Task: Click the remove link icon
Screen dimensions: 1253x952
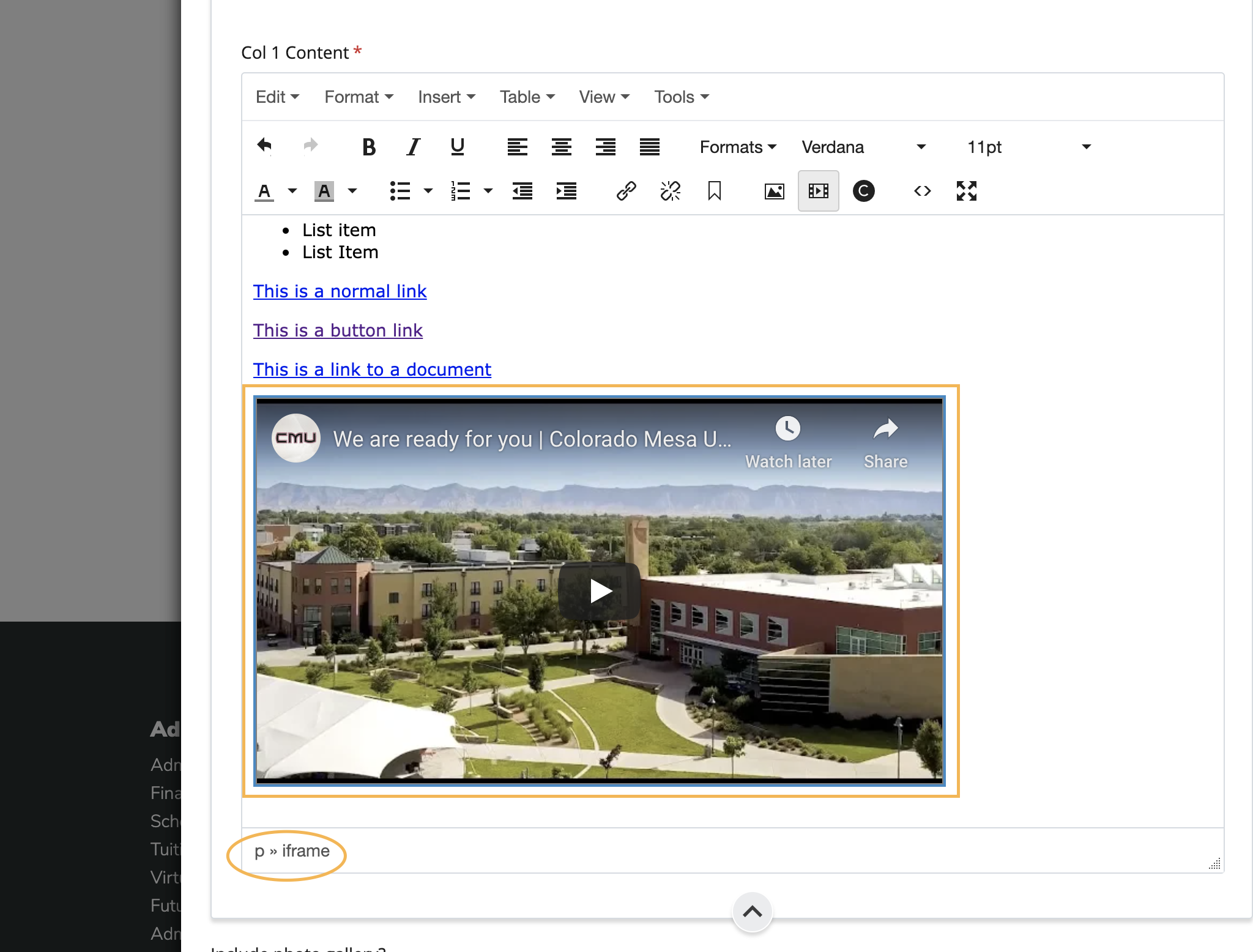Action: click(670, 191)
